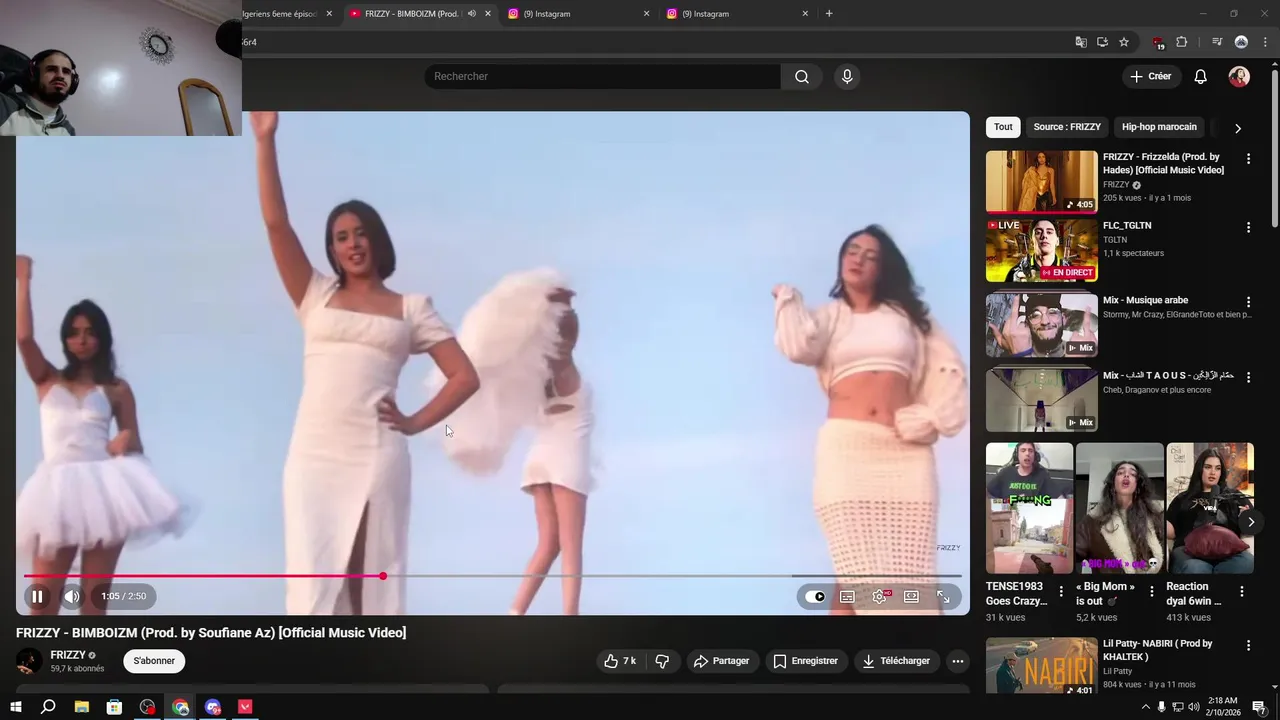The image size is (1280, 720).
Task: Select the Hip-hop marocain chip
Action: 1159,127
